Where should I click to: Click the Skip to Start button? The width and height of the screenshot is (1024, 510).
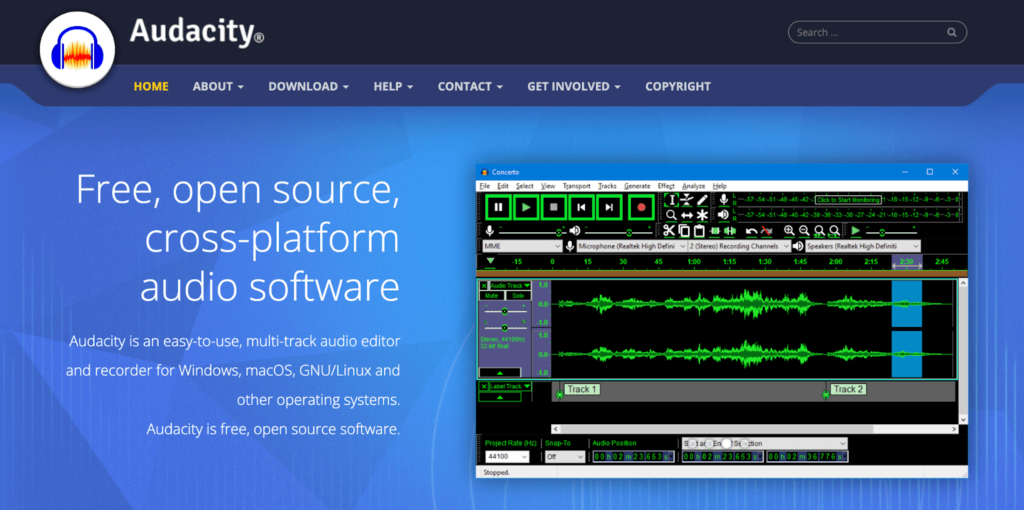tap(581, 207)
